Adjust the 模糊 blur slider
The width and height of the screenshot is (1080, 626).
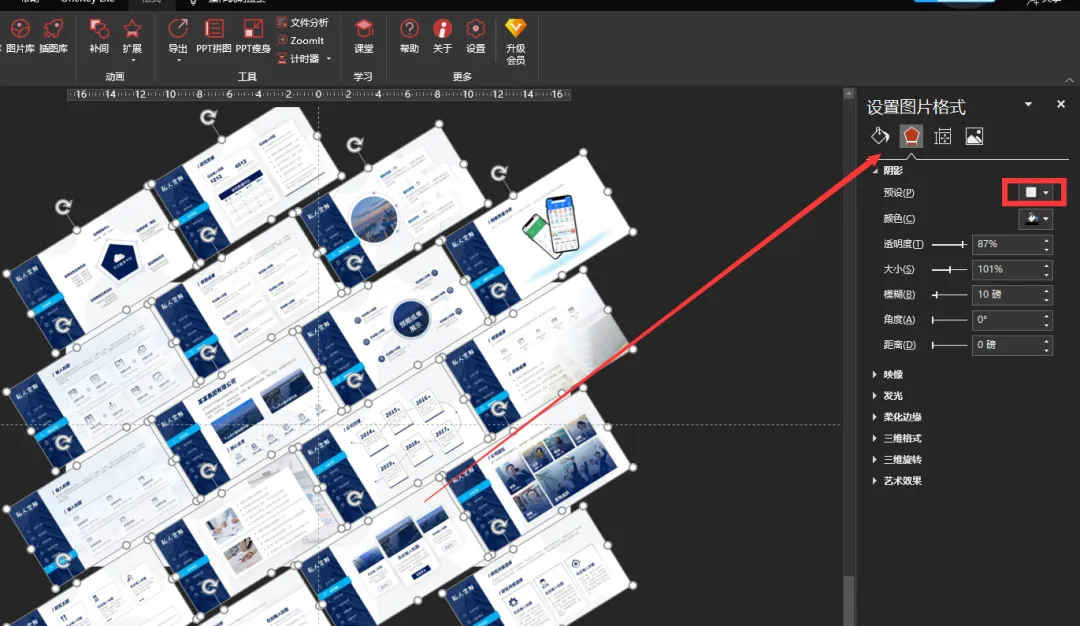(950, 295)
